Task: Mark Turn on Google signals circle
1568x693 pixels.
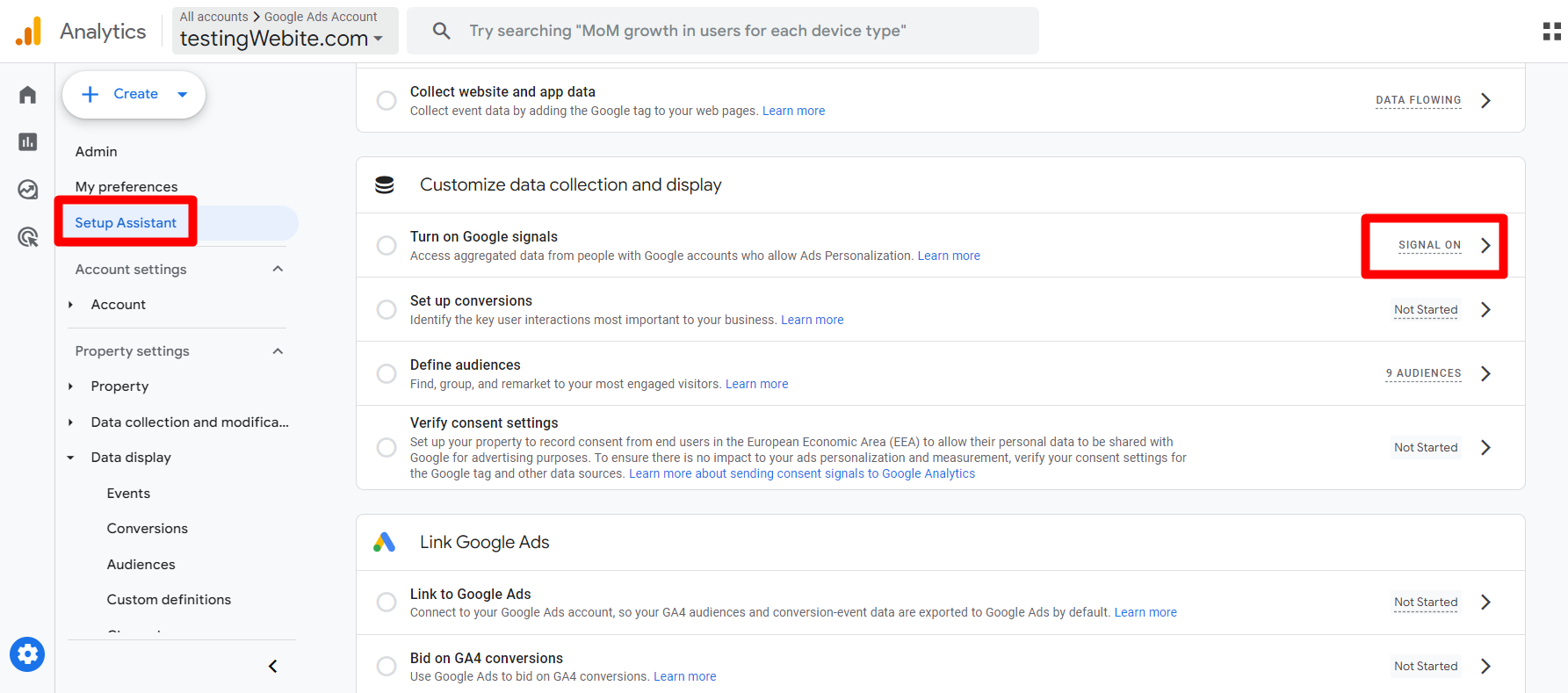Action: tap(387, 245)
